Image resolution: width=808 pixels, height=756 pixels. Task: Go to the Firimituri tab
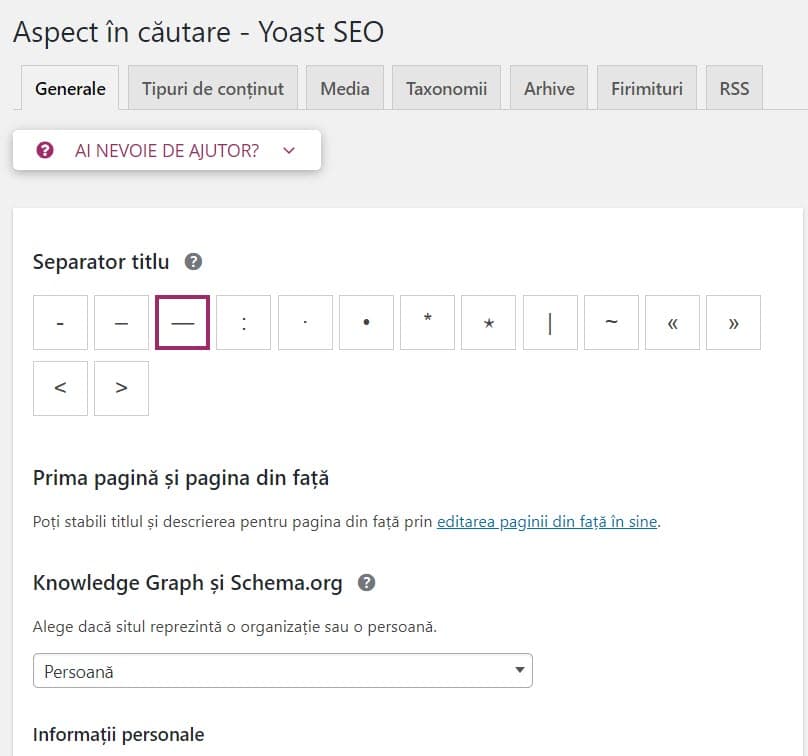[x=647, y=88]
